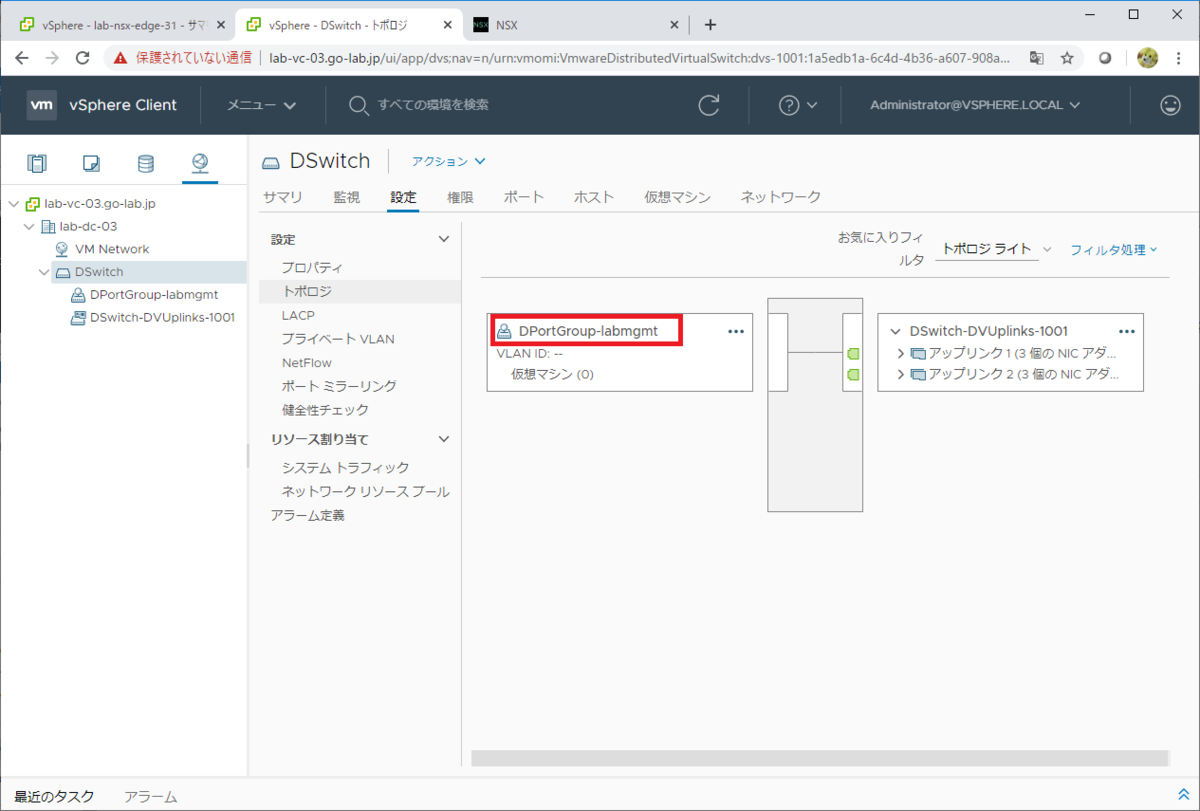Click the translate page icon in address bar
Image resolution: width=1200 pixels, height=811 pixels.
[1037, 58]
